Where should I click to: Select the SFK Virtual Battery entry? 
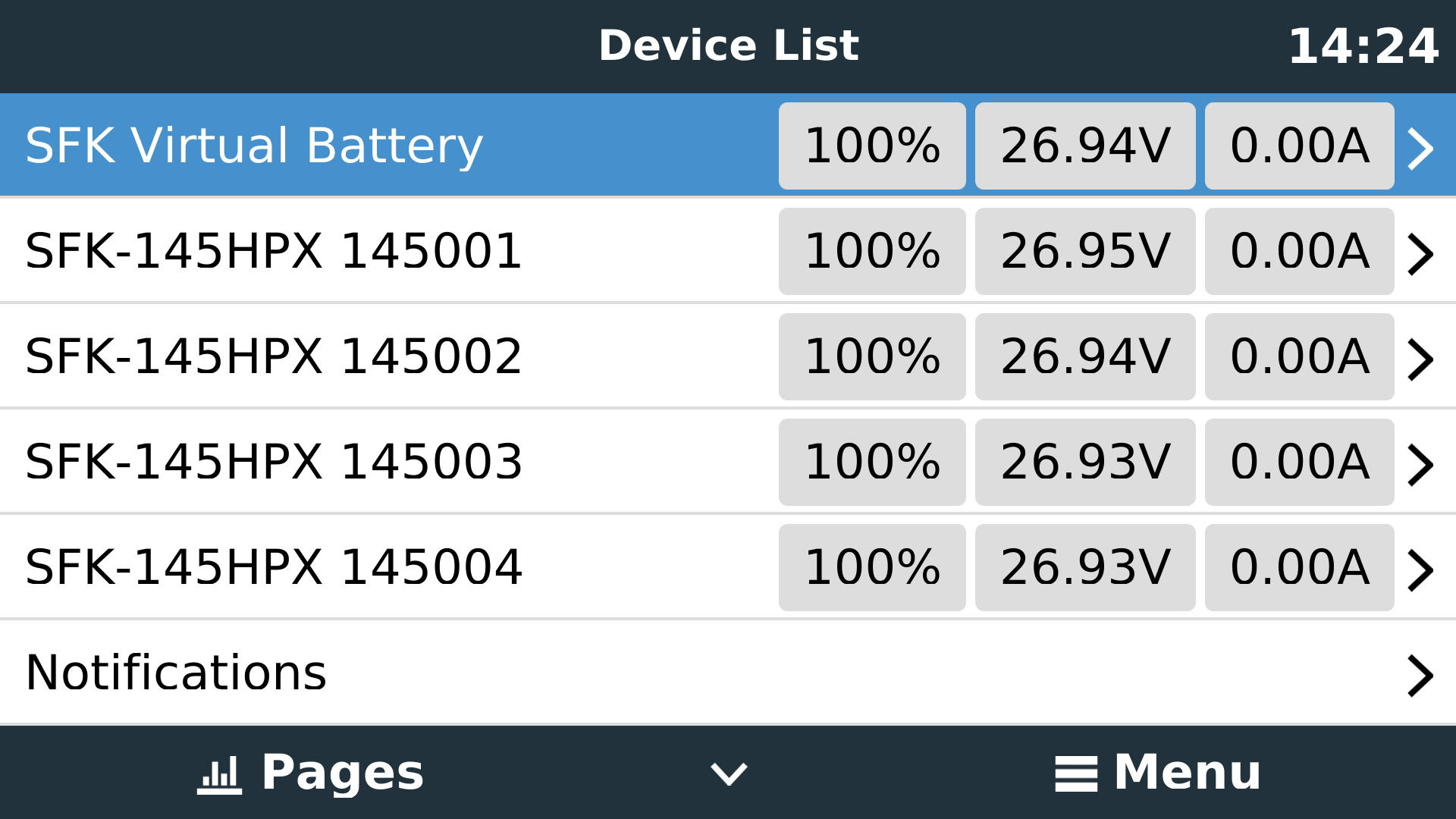728,146
